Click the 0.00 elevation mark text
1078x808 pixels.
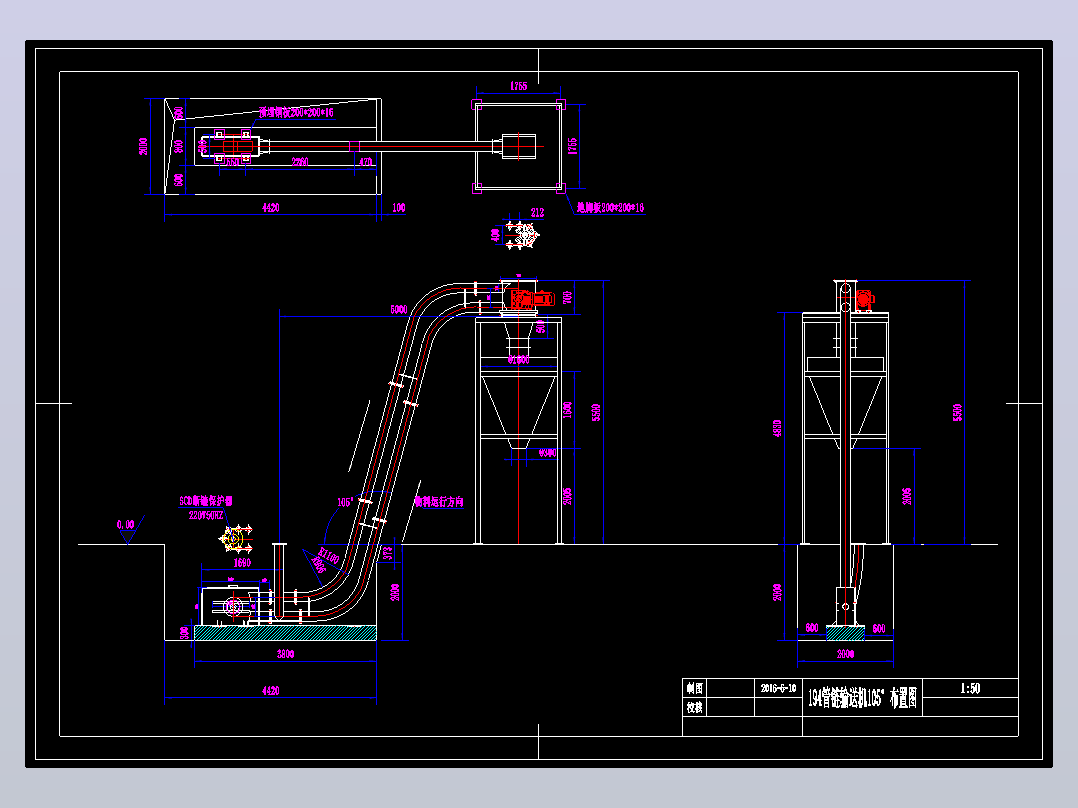point(126,525)
